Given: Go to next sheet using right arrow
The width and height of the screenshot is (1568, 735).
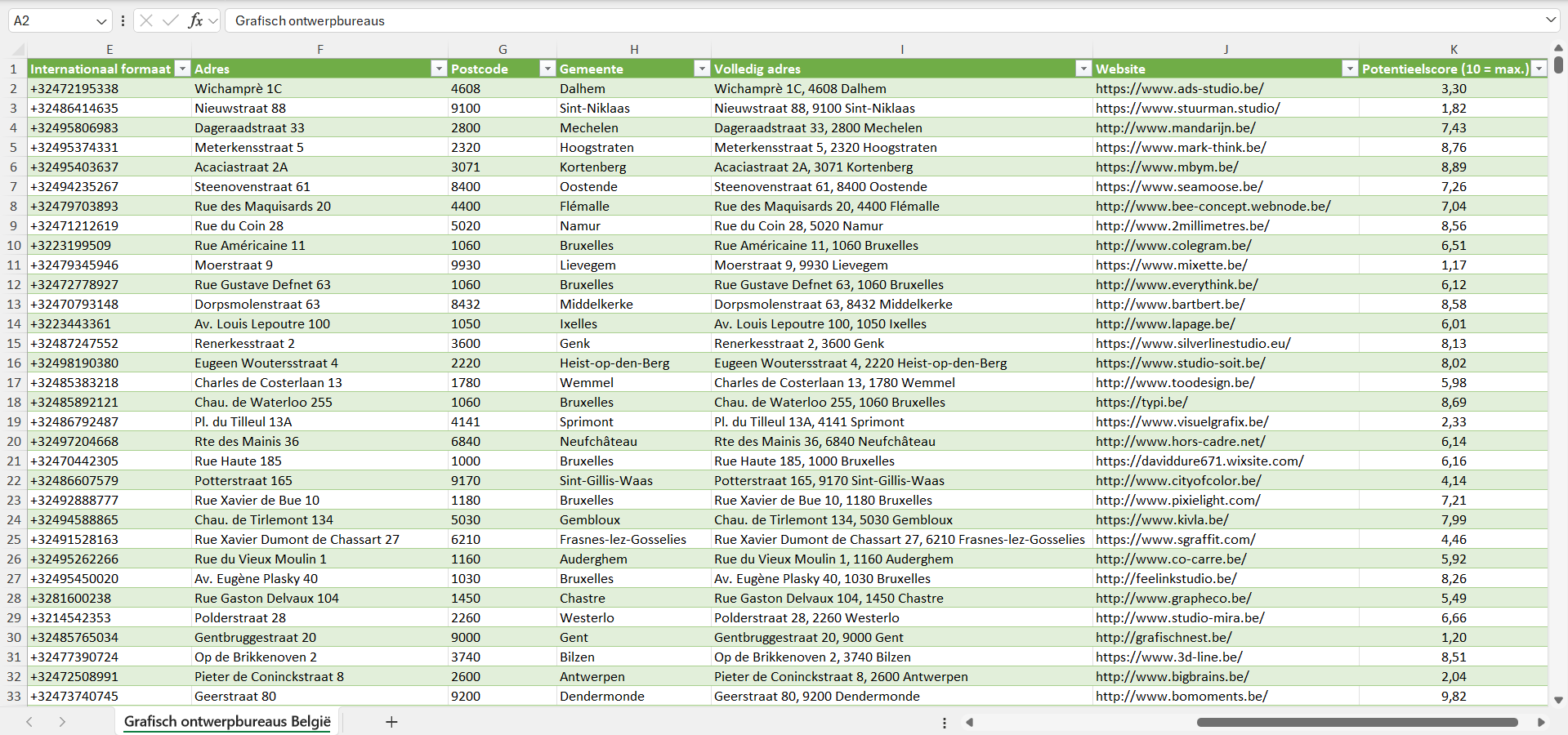Looking at the screenshot, I should pyautogui.click(x=62, y=722).
